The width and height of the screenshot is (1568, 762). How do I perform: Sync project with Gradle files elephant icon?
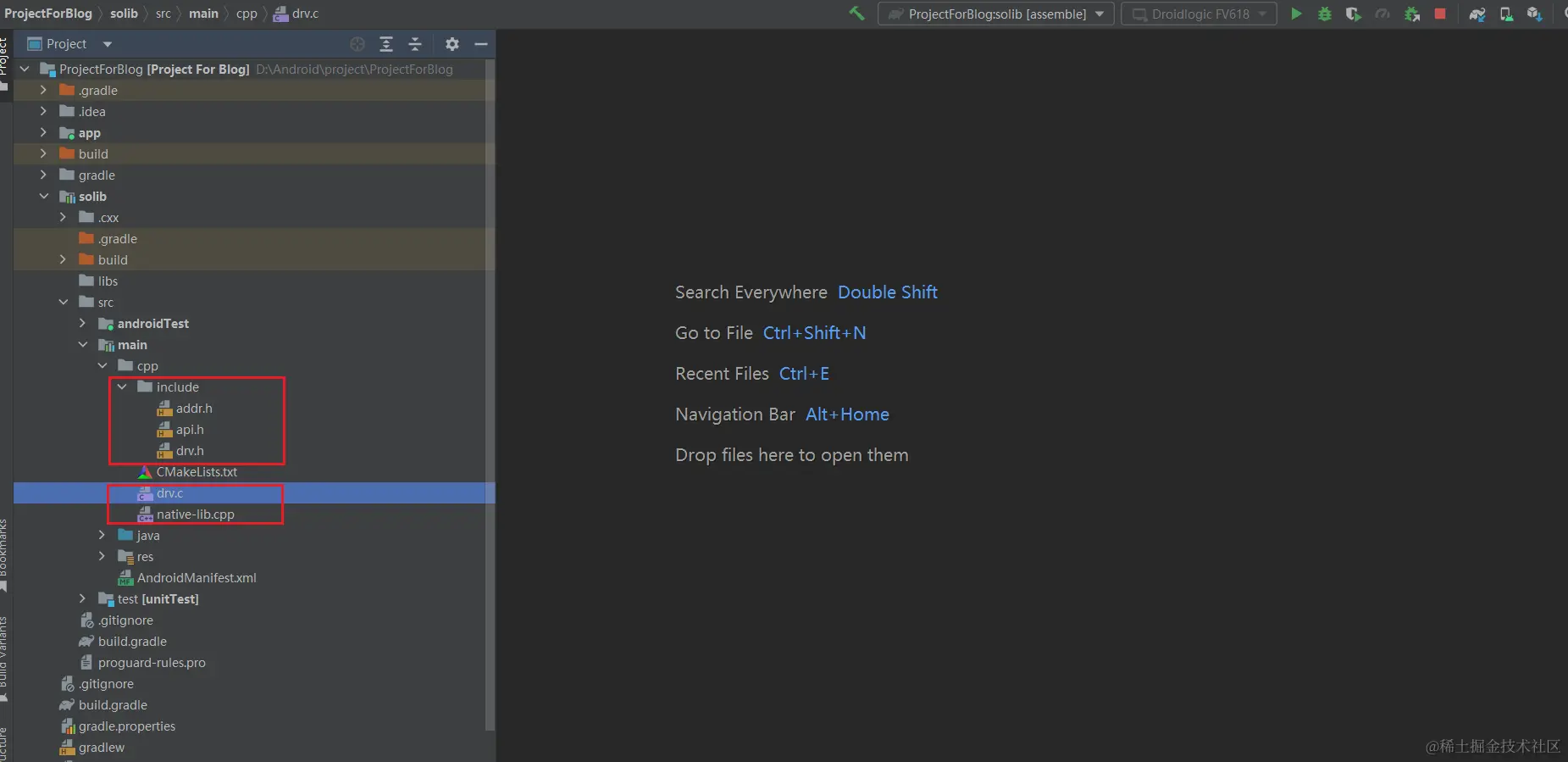tap(1477, 14)
